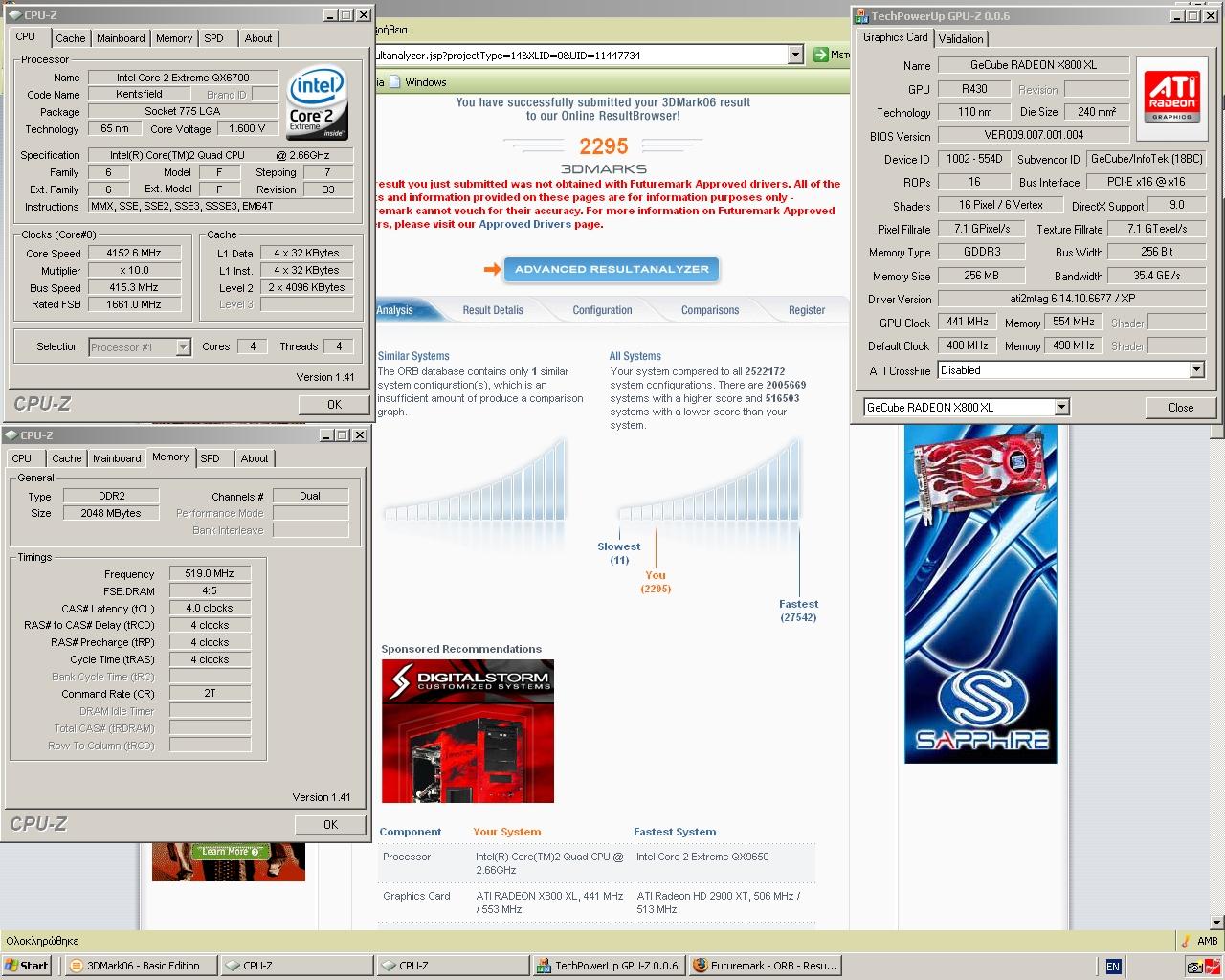Click the Learn More ad button
The height and width of the screenshot is (980, 1225).
[x=230, y=852]
